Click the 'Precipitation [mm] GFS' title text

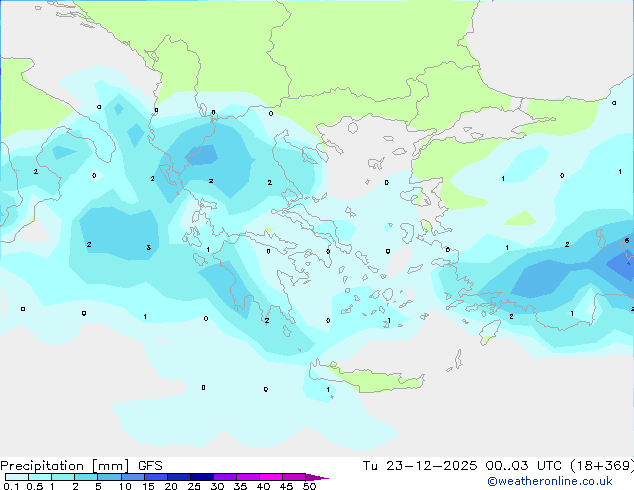(x=81, y=466)
